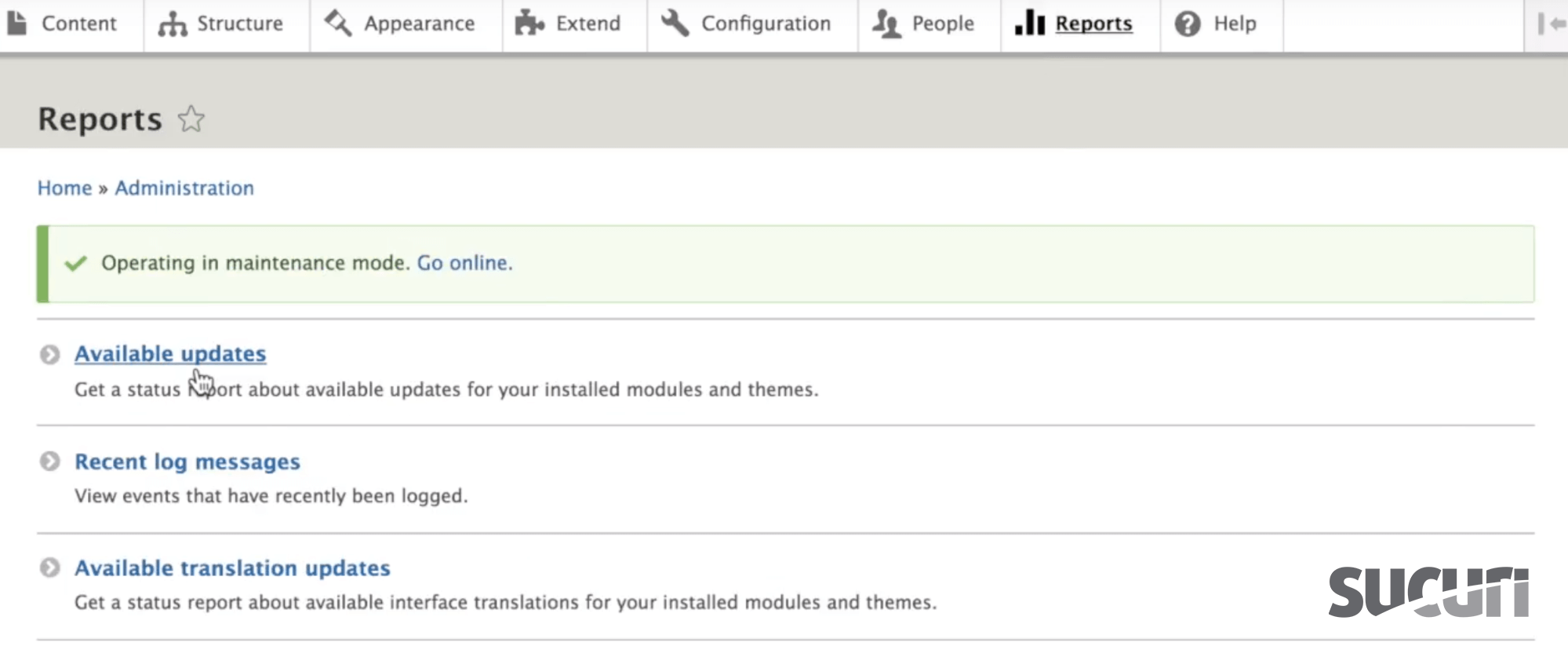Screen dimensions: 1568x657
Task: Open the Configuration menu label
Action: pos(766,24)
